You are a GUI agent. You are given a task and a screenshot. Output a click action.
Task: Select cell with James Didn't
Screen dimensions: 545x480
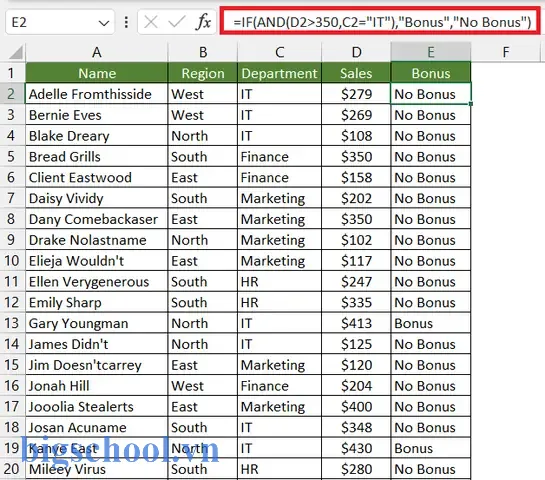pos(97,344)
